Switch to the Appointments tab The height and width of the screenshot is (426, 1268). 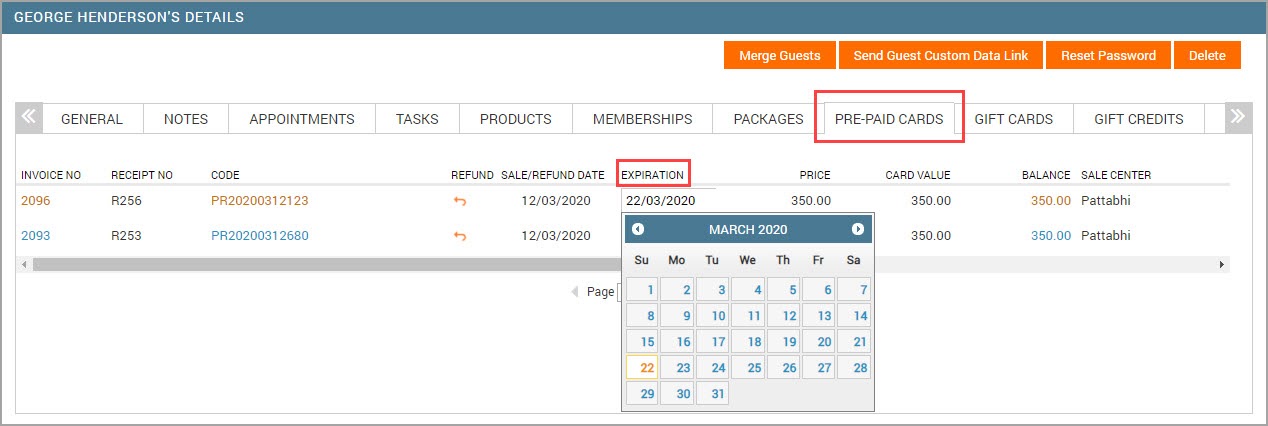[302, 118]
